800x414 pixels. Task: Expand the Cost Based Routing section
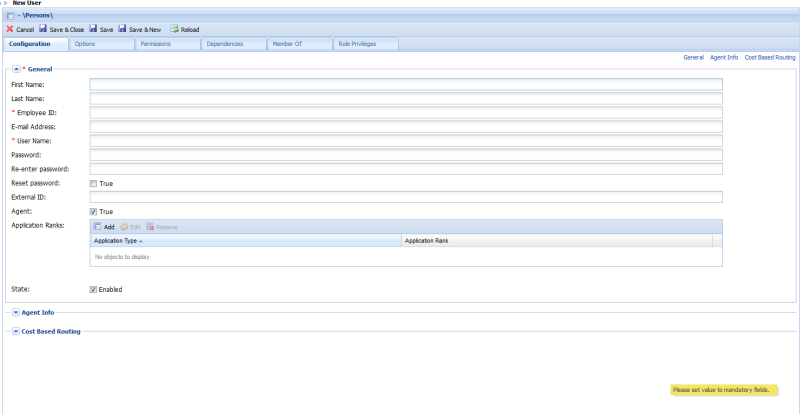pyautogui.click(x=16, y=331)
